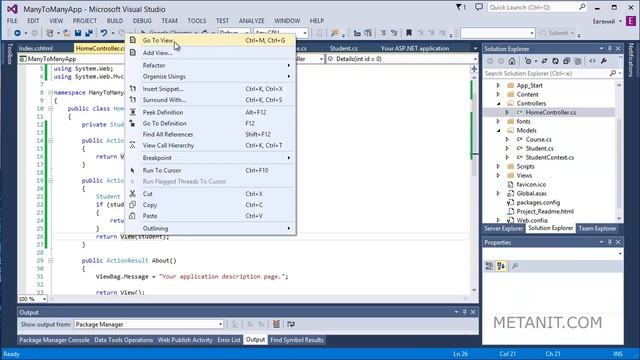Click the Comment Out Lines toolbar icon

click(383, 33)
